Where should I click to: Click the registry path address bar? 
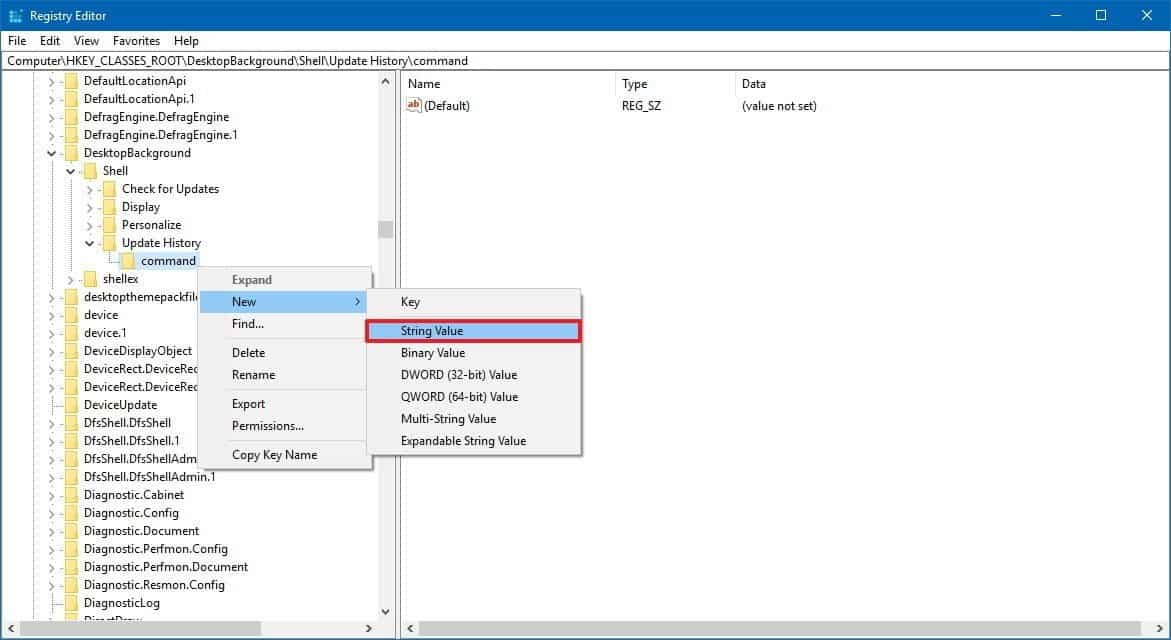[586, 60]
